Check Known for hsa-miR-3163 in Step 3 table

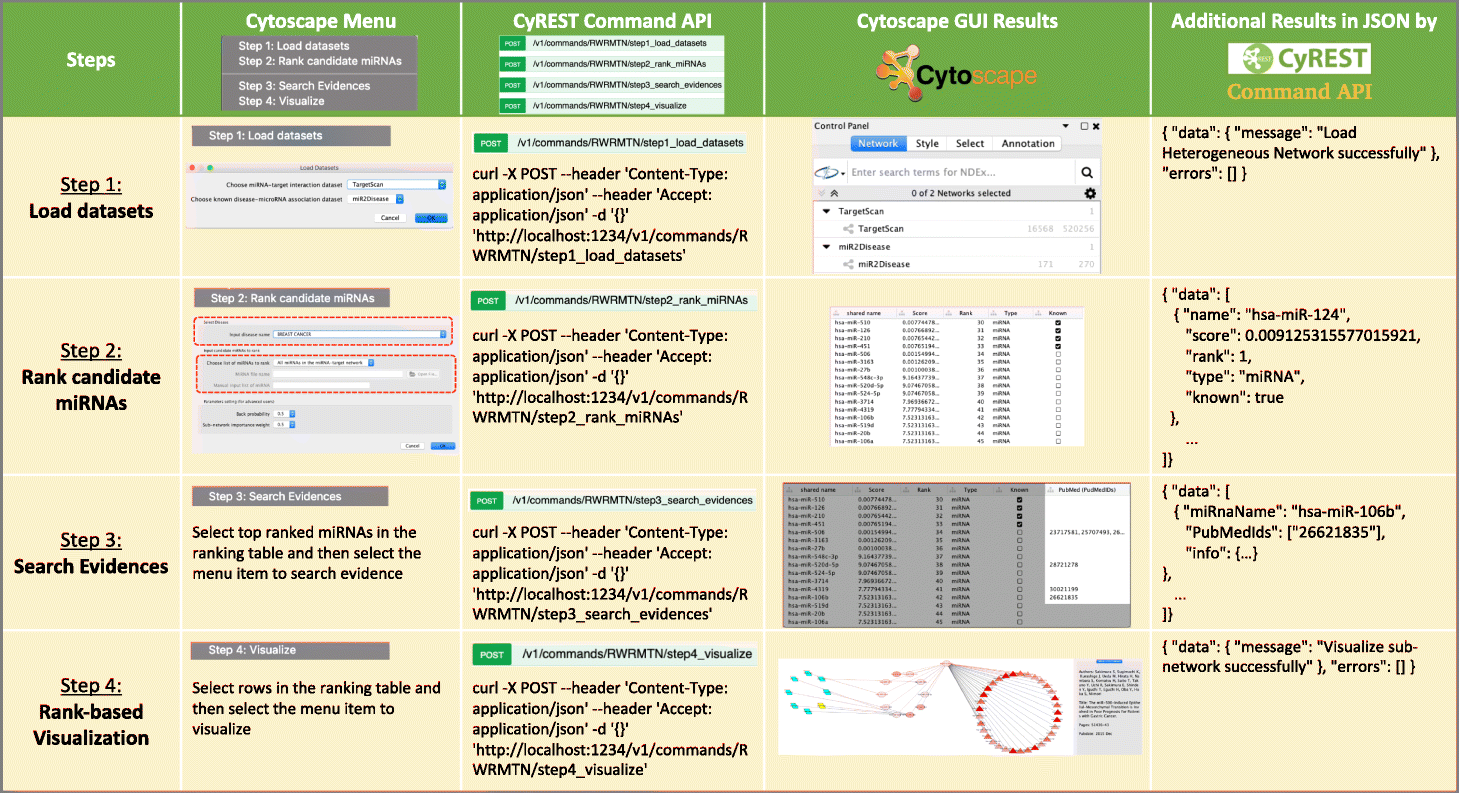click(x=1019, y=540)
